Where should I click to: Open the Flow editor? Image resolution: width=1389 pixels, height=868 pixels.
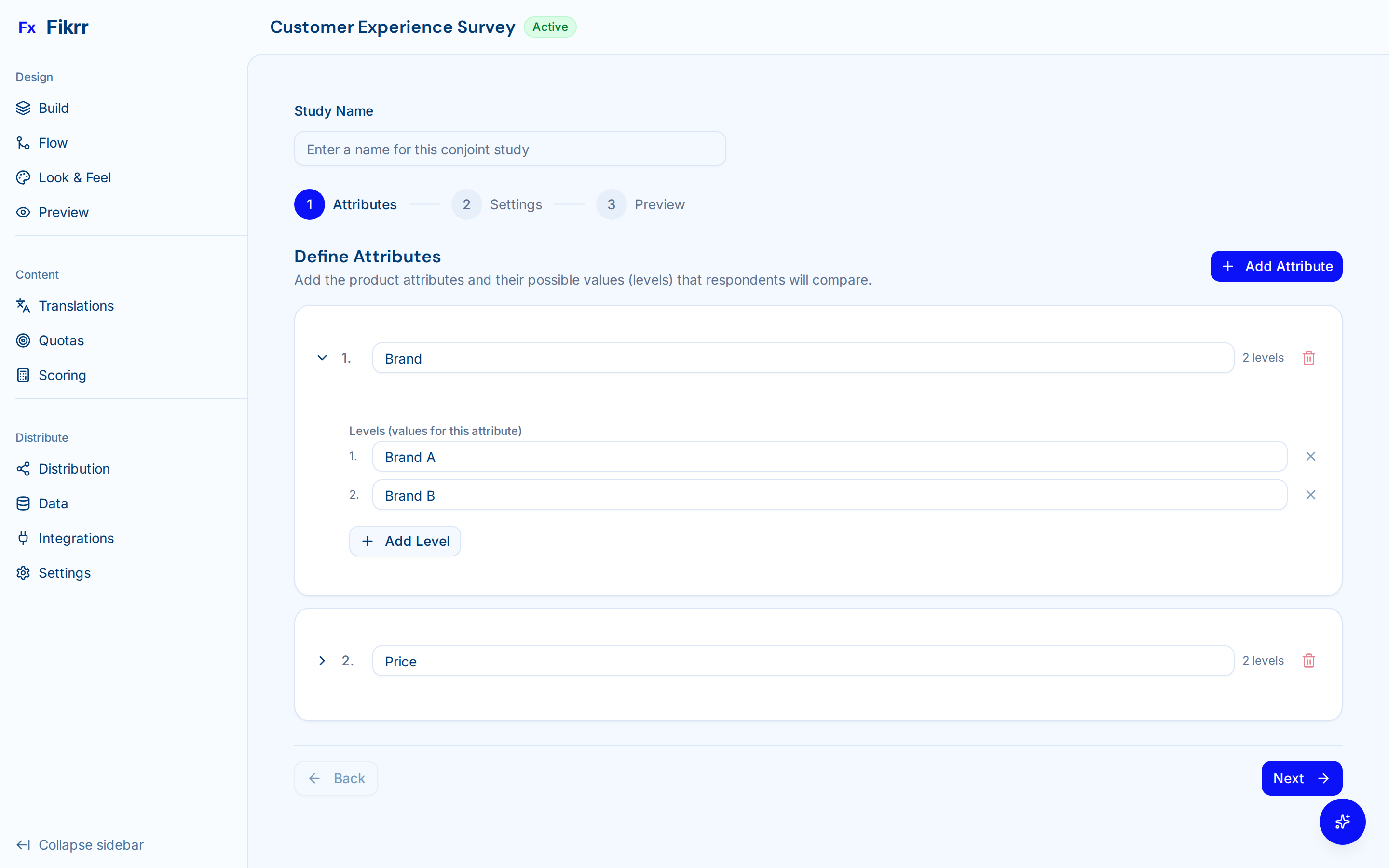53,142
